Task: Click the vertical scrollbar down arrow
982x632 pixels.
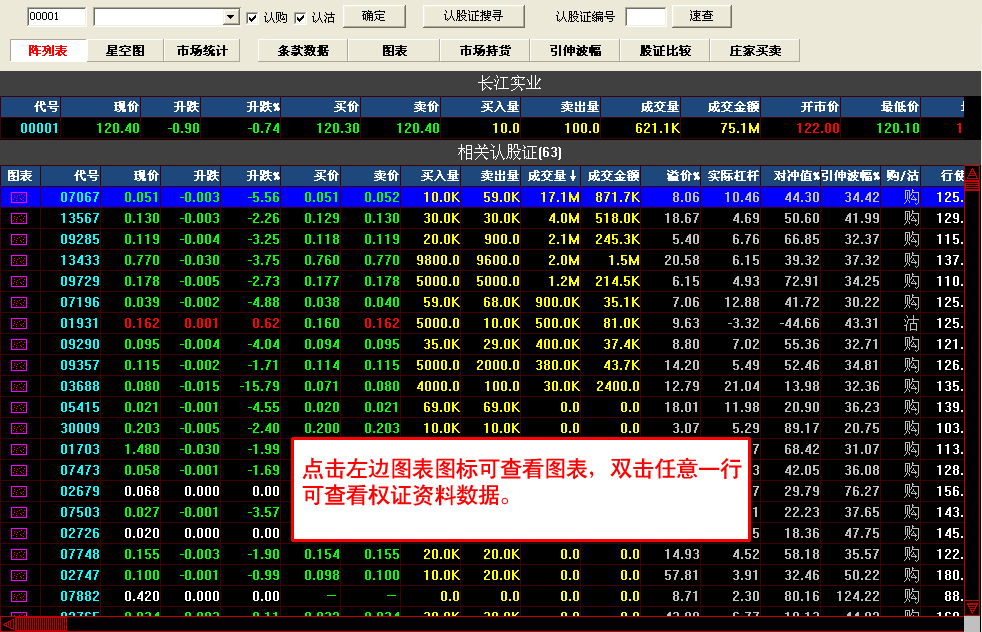Action: [x=972, y=607]
